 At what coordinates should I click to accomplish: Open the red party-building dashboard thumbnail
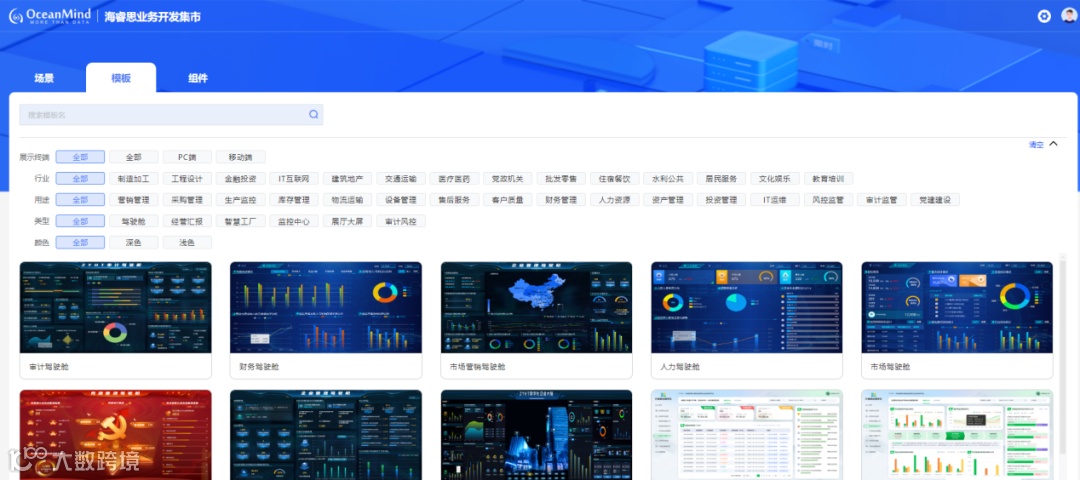pyautogui.click(x=116, y=435)
